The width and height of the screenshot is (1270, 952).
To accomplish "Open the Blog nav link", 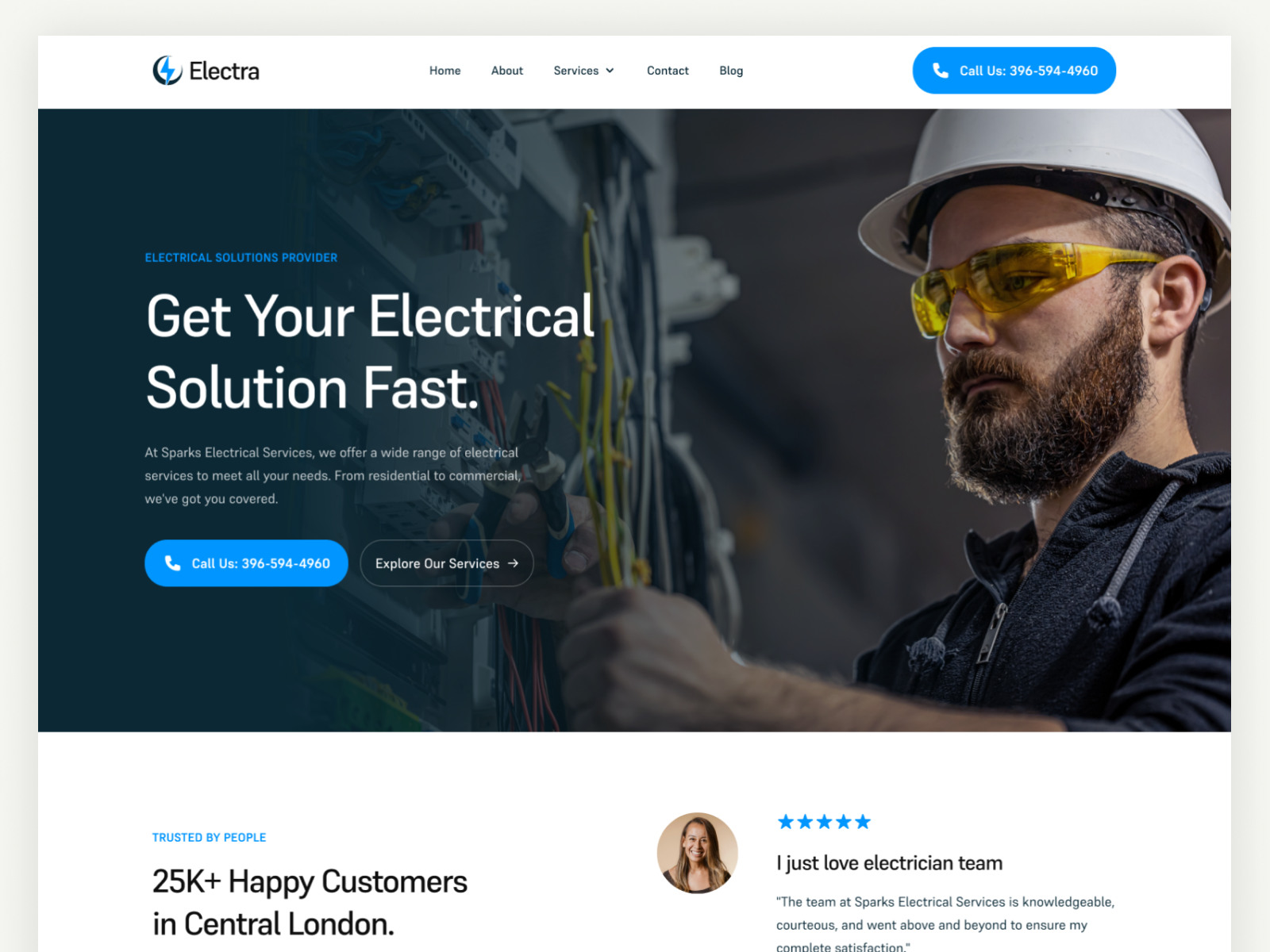I will point(731,71).
